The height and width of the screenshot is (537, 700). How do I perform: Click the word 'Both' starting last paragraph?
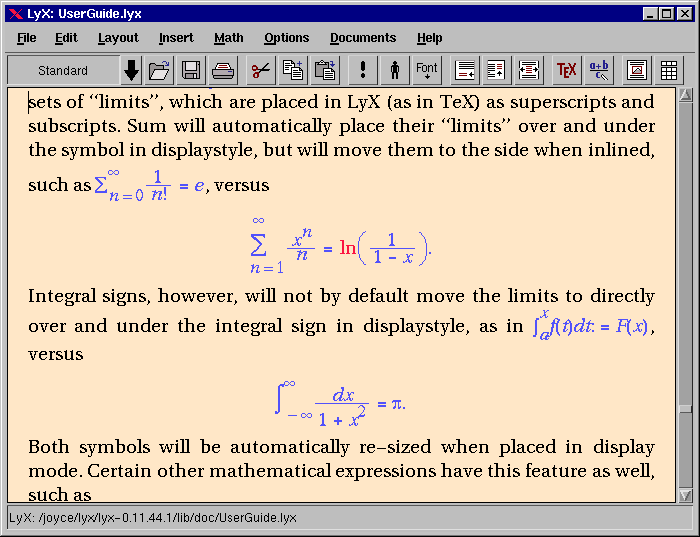point(49,447)
